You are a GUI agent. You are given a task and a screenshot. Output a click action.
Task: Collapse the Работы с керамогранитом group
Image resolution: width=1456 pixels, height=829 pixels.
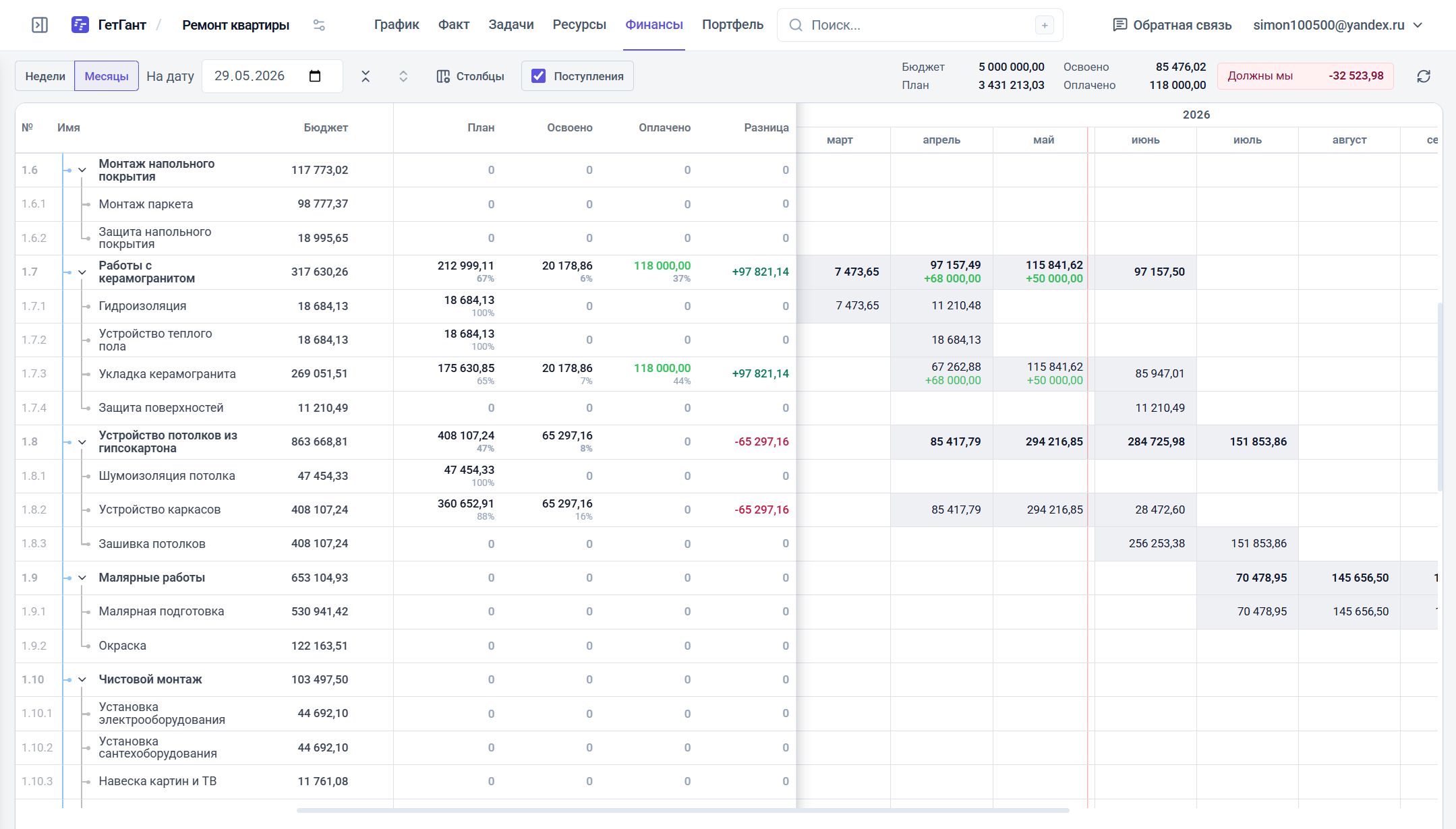(82, 272)
